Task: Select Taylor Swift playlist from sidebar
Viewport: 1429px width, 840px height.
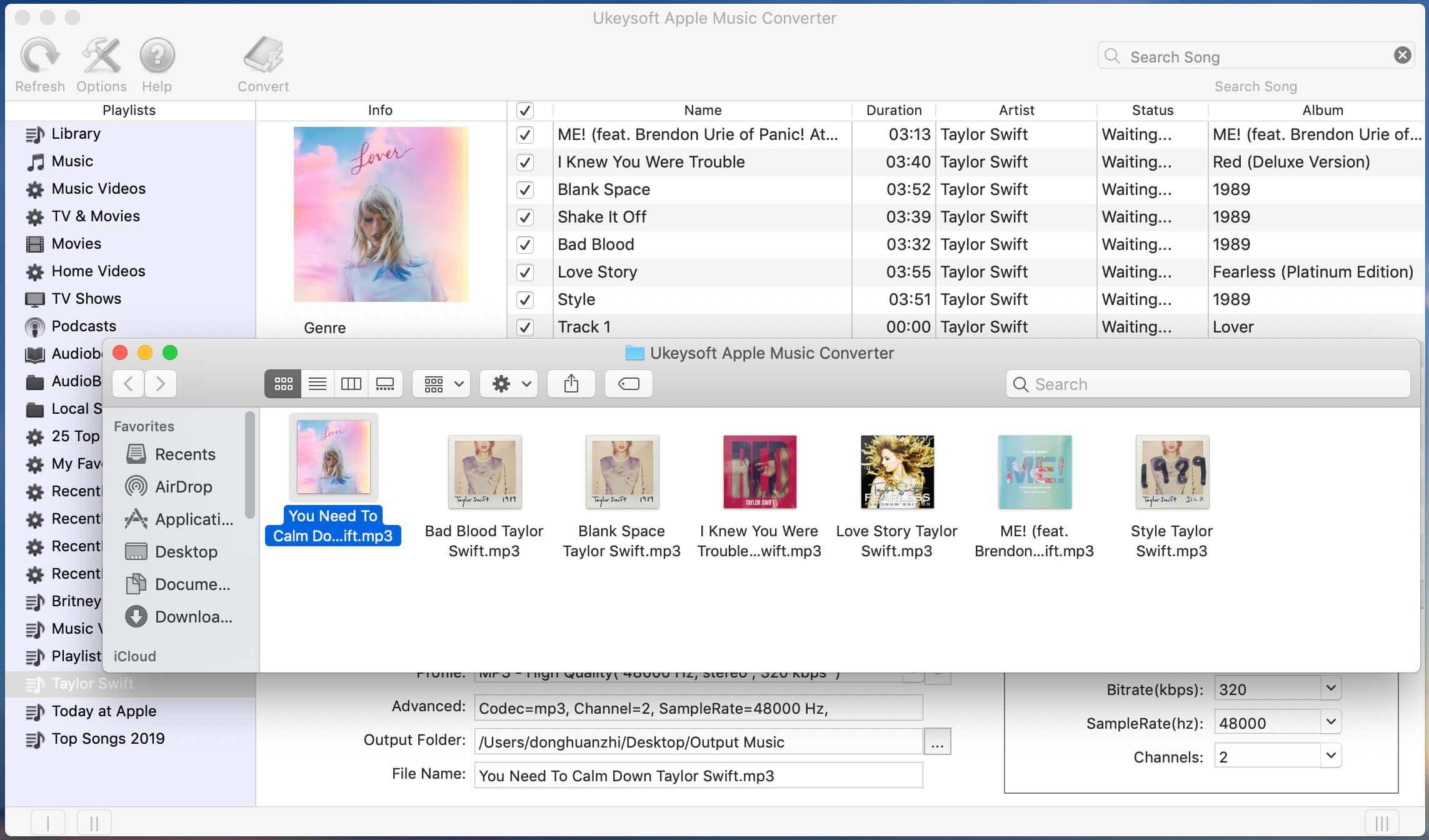Action: coord(92,684)
